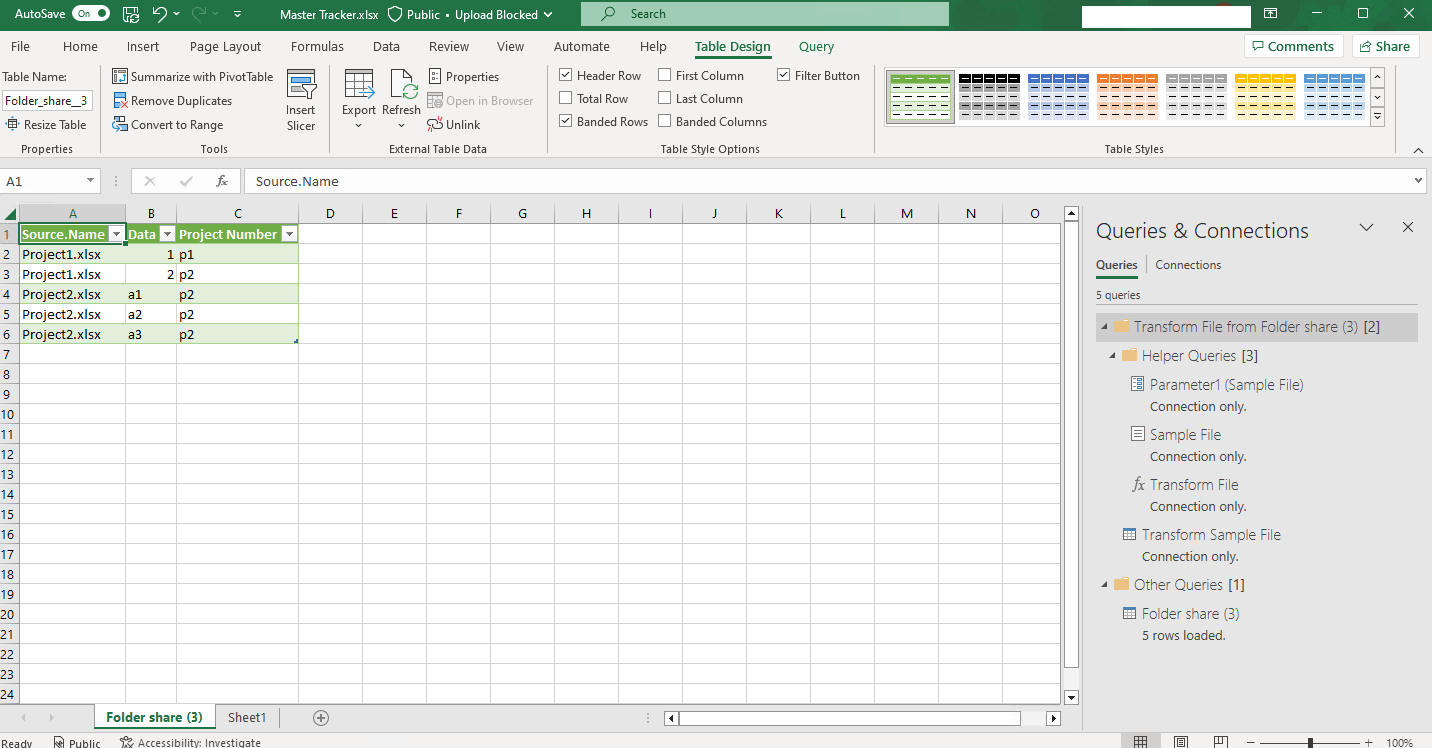
Task: Toggle the AutoSave switch
Action: 91,14
